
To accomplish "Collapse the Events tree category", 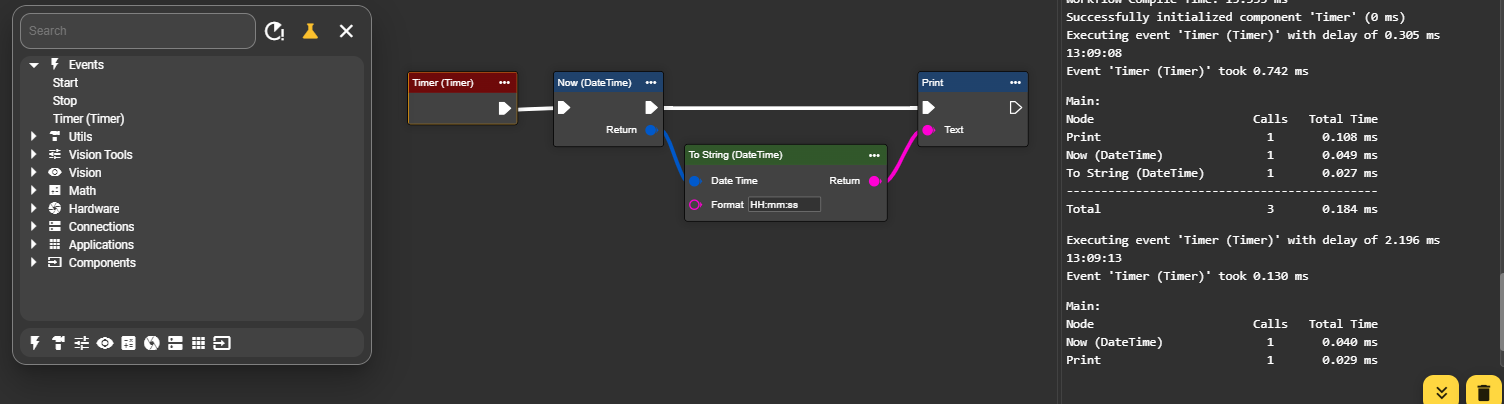I will [34, 65].
